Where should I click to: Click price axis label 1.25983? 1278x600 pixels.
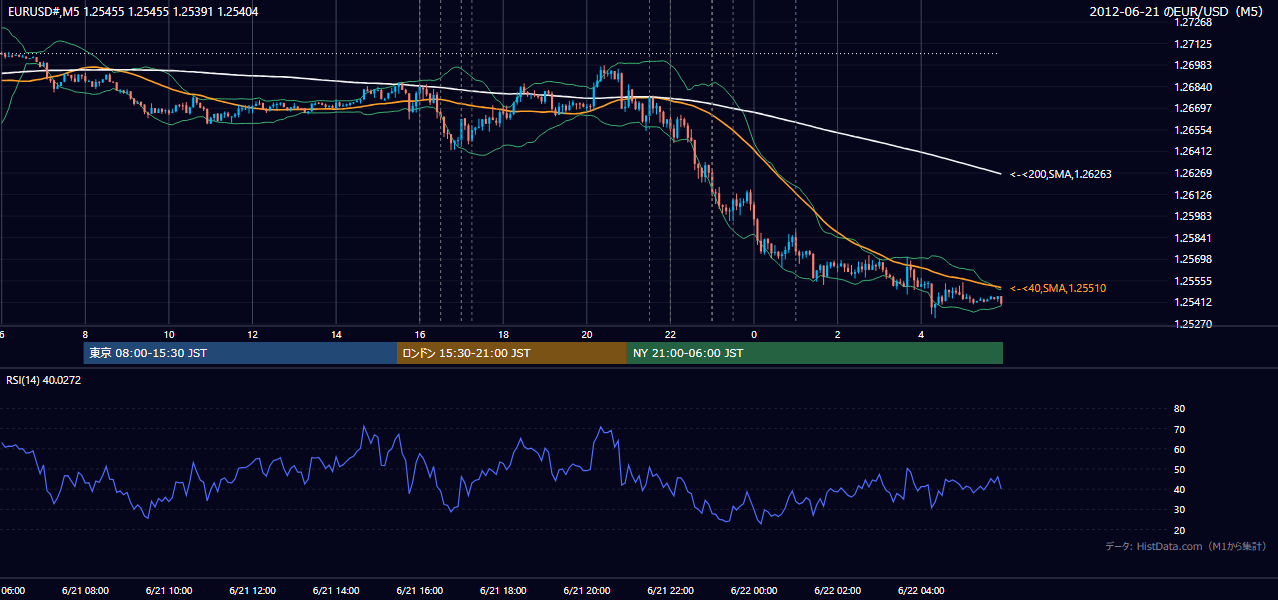click(1194, 216)
